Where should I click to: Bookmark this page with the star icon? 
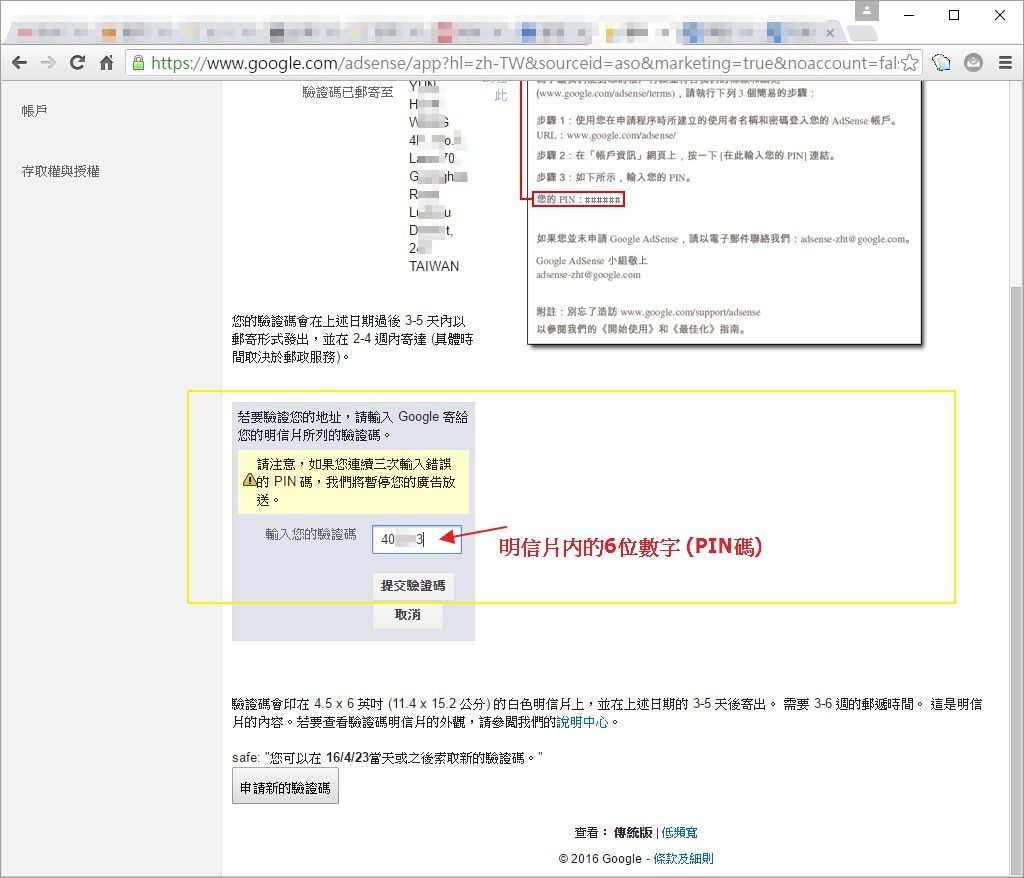910,63
